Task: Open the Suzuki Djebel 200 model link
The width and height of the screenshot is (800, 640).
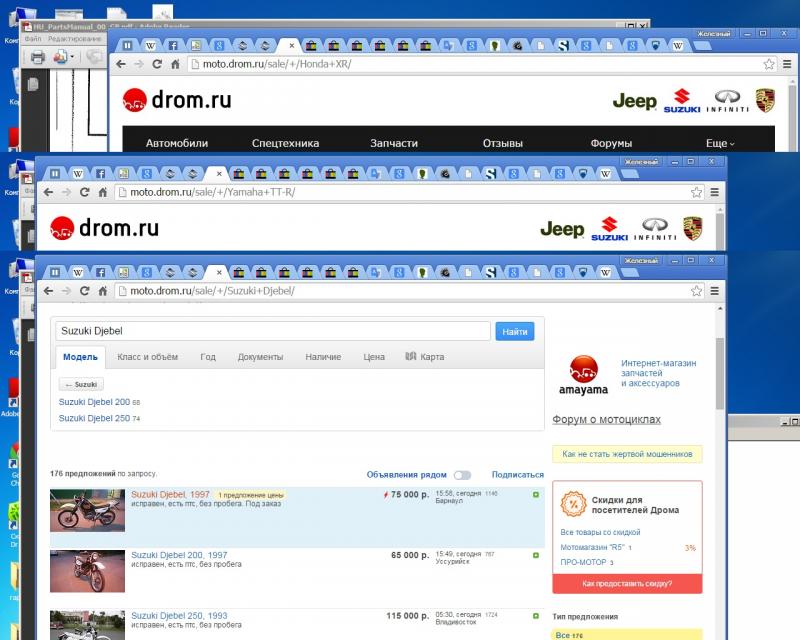Action: (94, 402)
